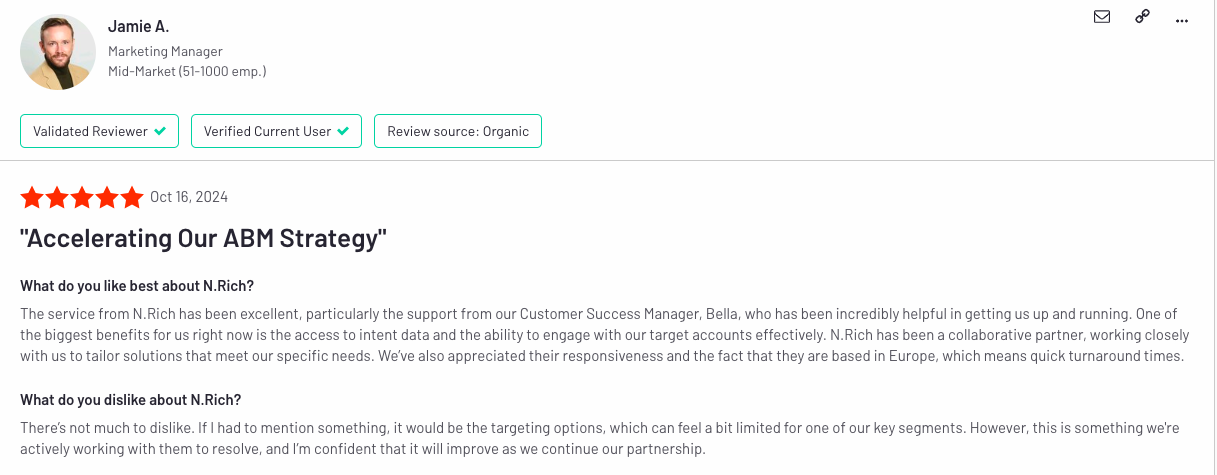Viewport: 1217px width, 475px height.
Task: Click the envelope email icon
Action: tap(1102, 16)
